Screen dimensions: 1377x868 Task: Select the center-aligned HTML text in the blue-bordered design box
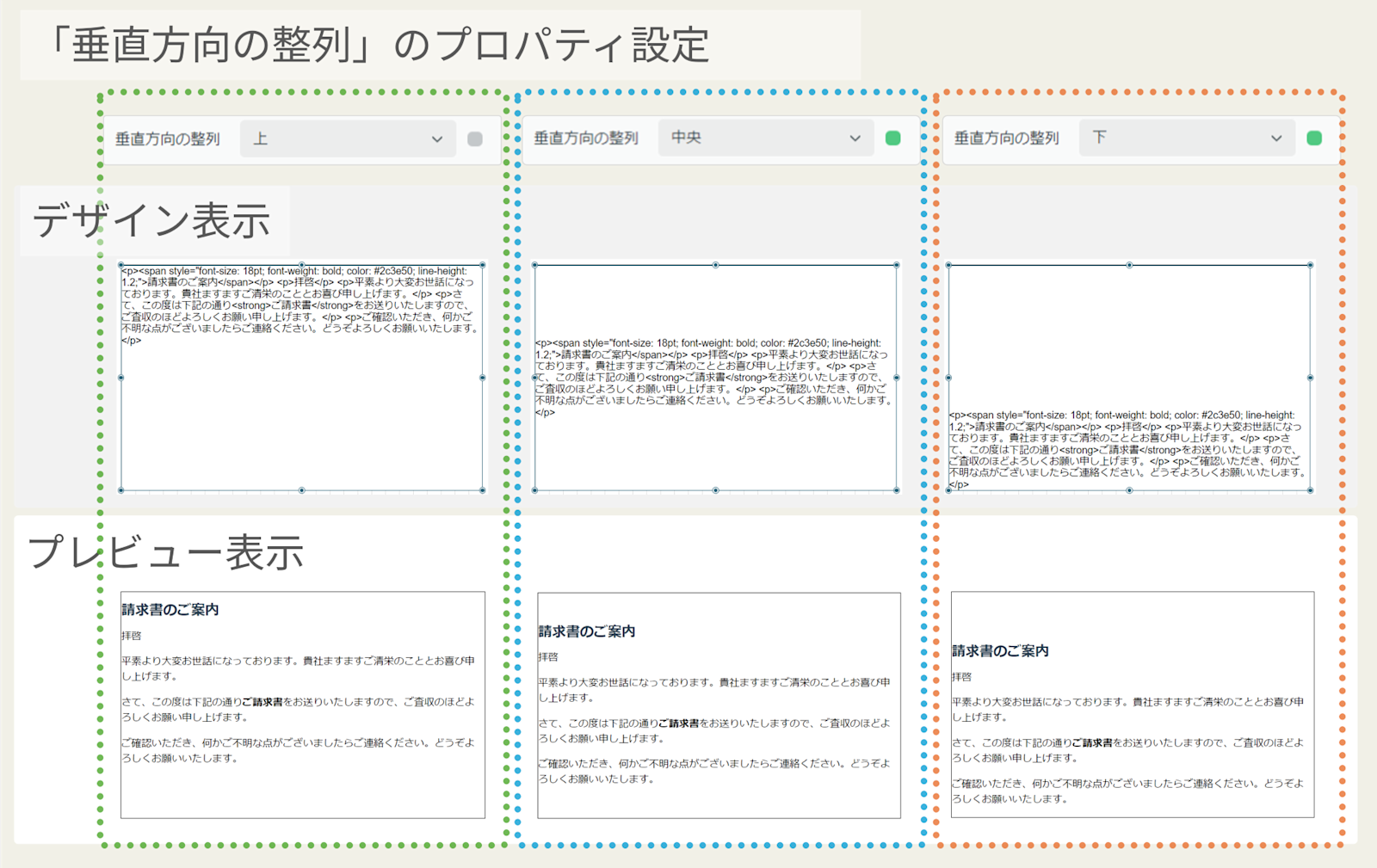pyautogui.click(x=713, y=378)
